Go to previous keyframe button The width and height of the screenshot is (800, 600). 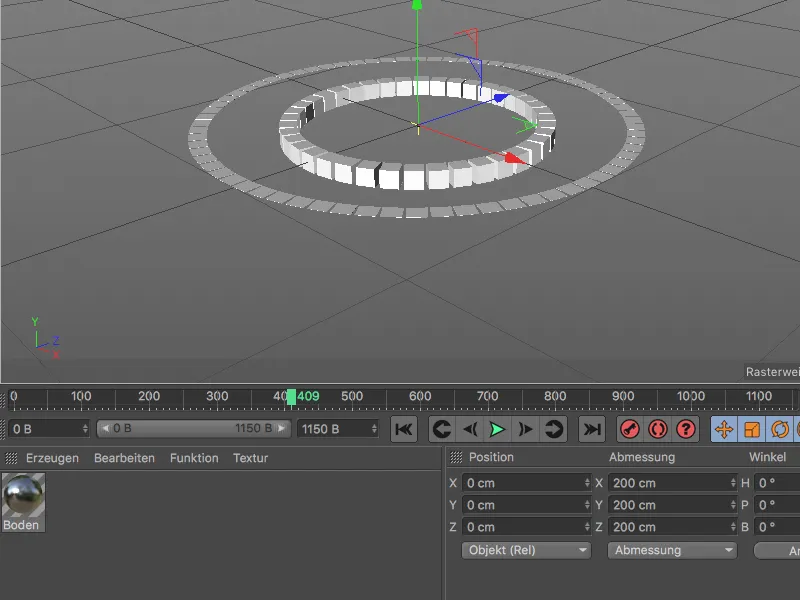442,429
